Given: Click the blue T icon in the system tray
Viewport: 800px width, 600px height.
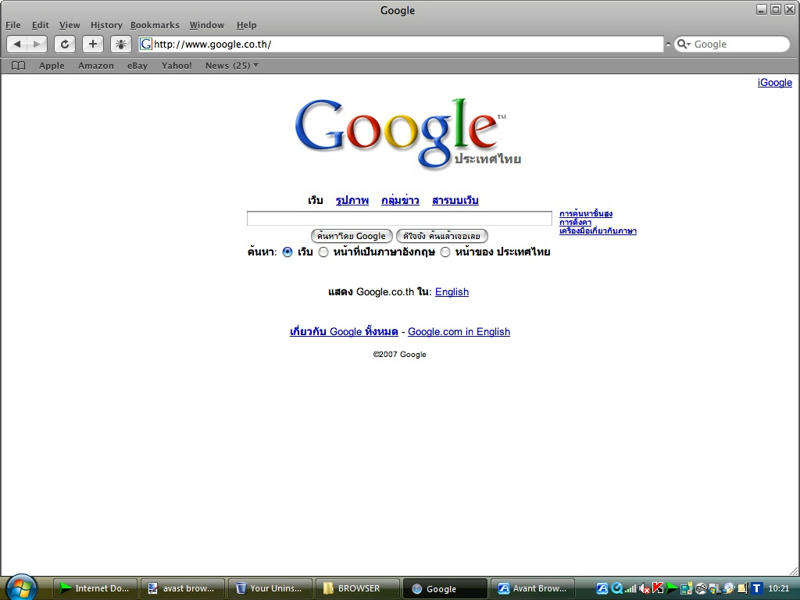Looking at the screenshot, I should point(756,589).
